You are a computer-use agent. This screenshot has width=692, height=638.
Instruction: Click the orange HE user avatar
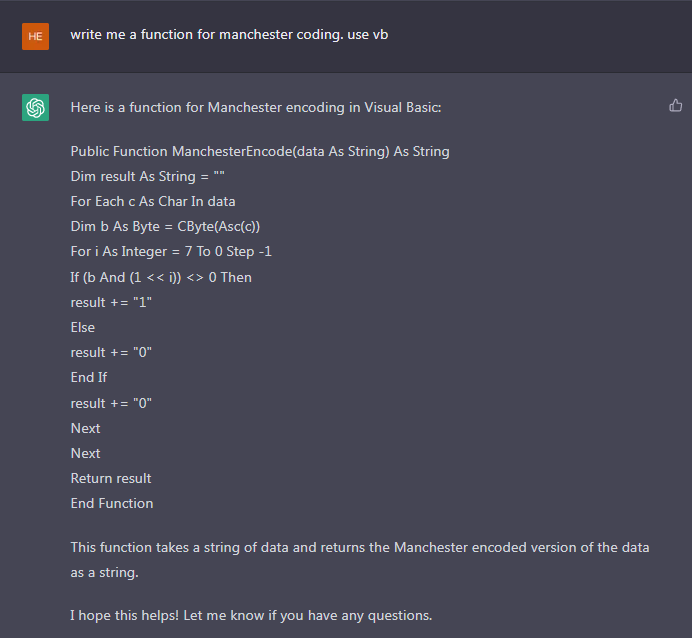(35, 35)
